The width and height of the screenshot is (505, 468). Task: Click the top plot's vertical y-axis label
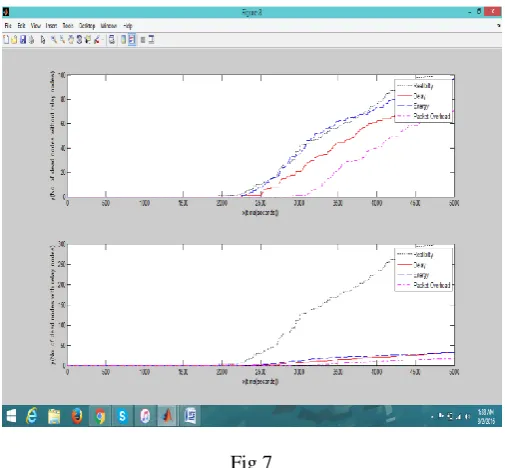[52, 135]
